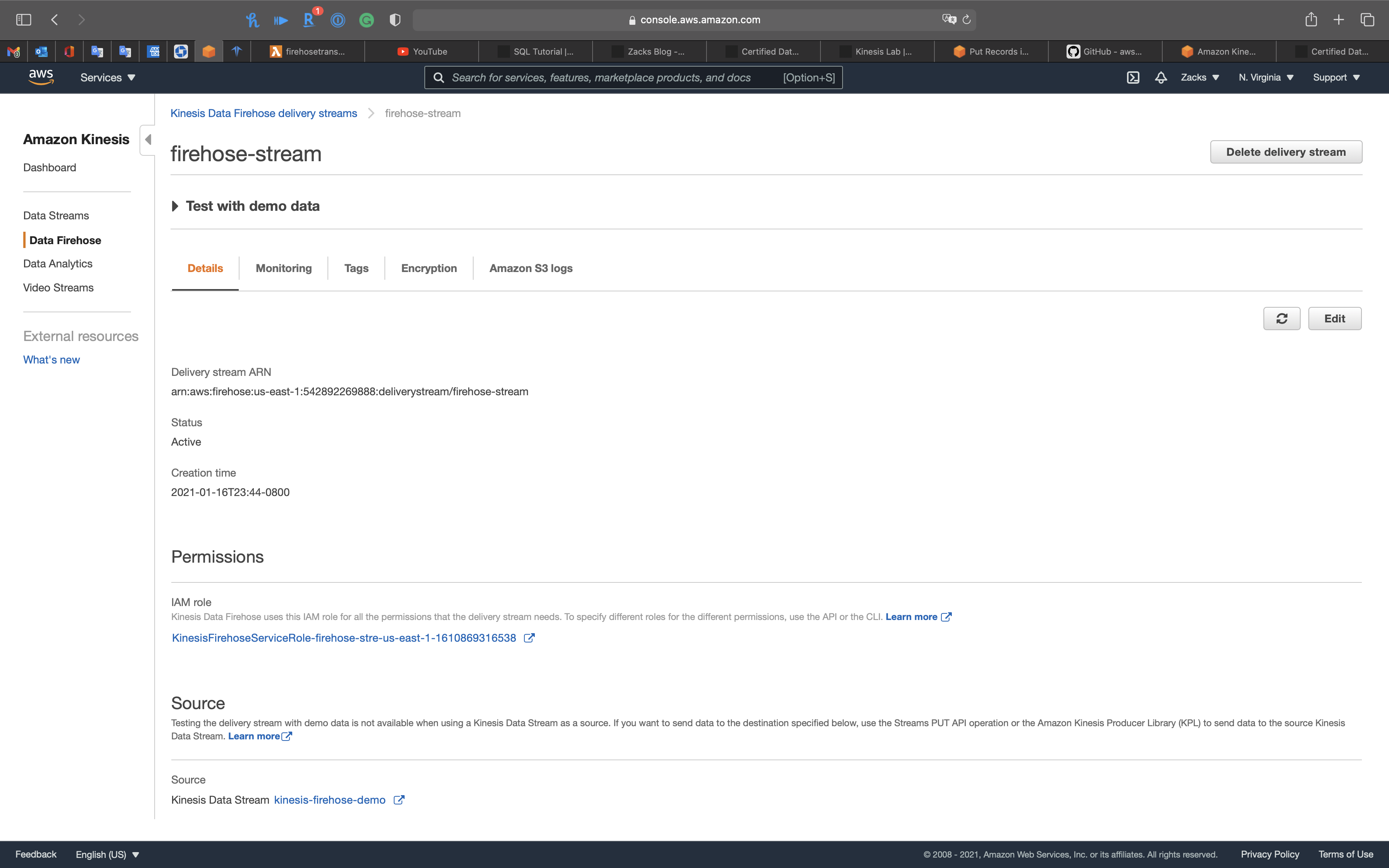Toggle the Safari sidebar icon

pyautogui.click(x=24, y=19)
